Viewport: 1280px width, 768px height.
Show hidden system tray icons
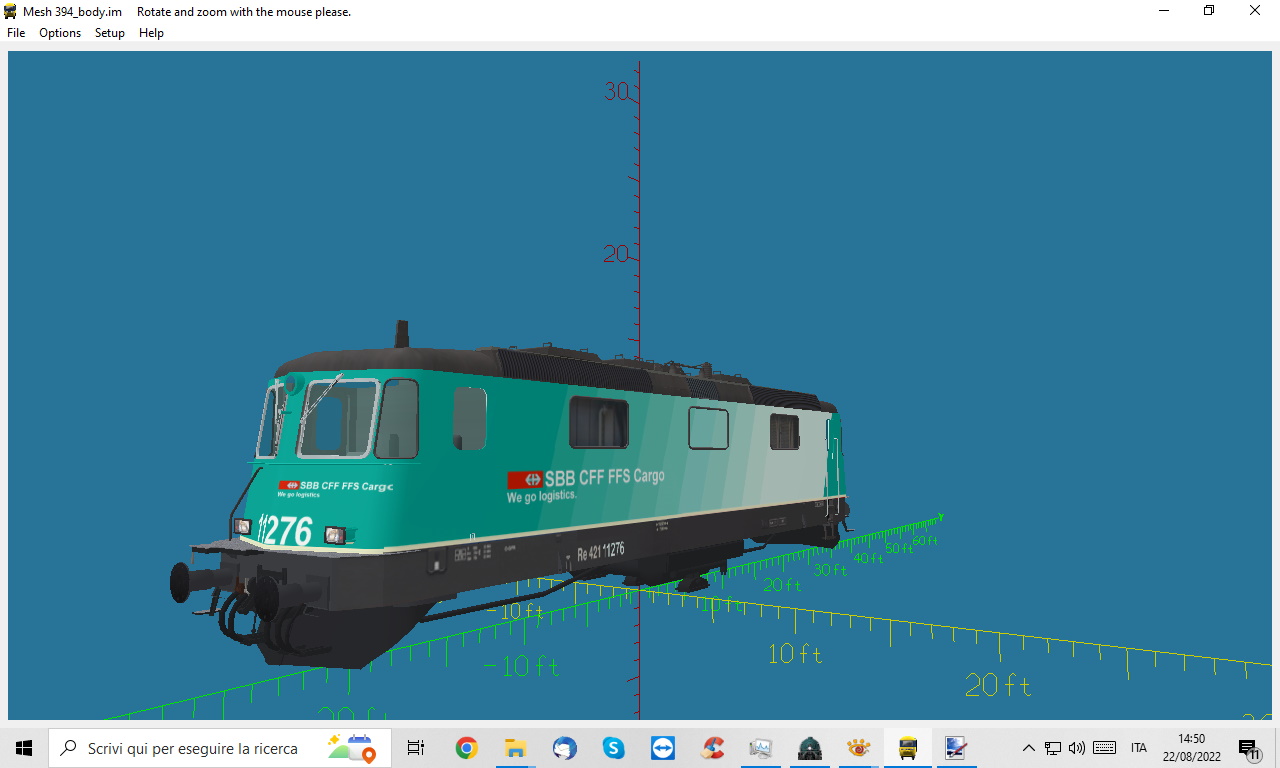1028,748
